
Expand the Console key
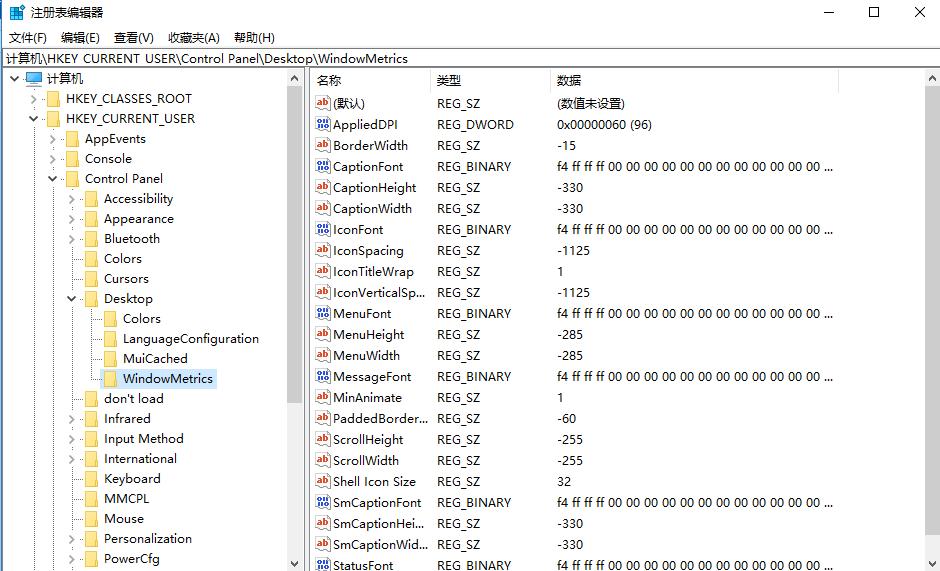click(53, 159)
